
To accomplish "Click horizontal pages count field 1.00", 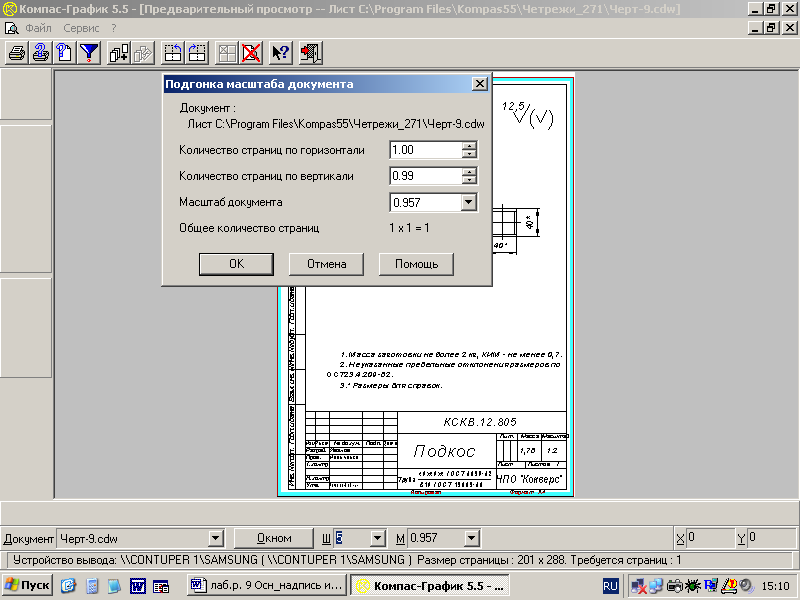I will [426, 150].
